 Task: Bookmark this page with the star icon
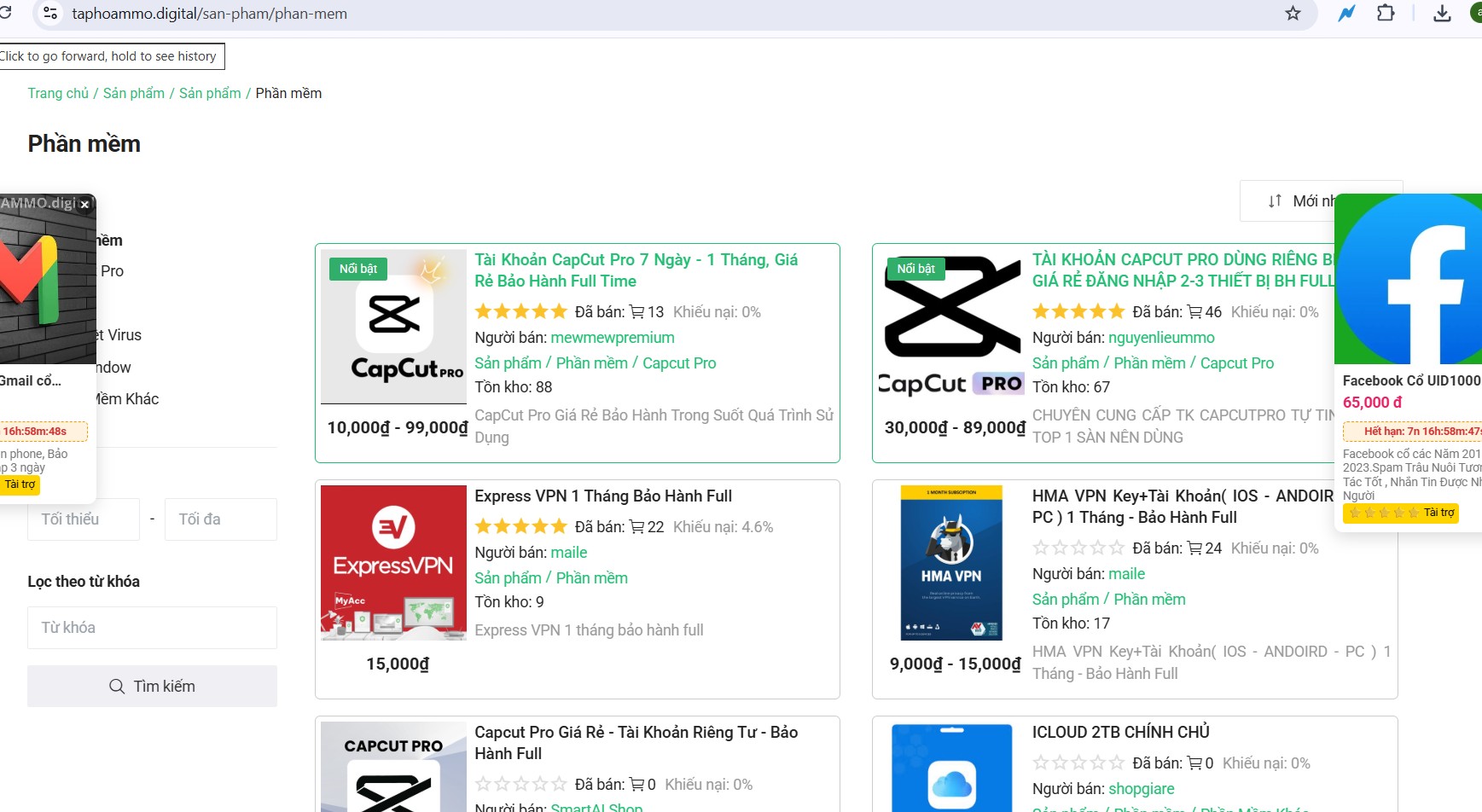1293,13
